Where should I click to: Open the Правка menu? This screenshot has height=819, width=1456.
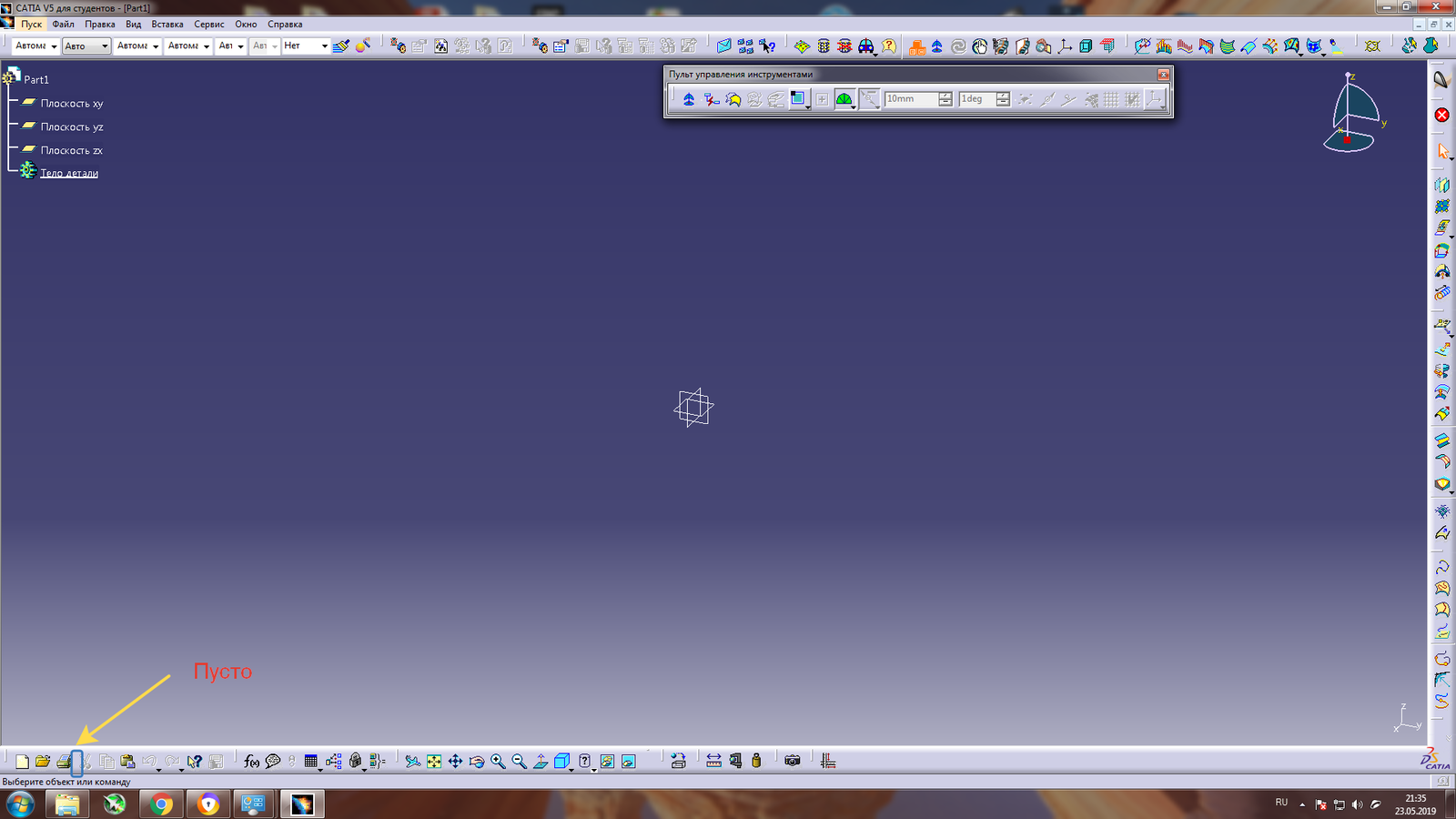pyautogui.click(x=100, y=25)
